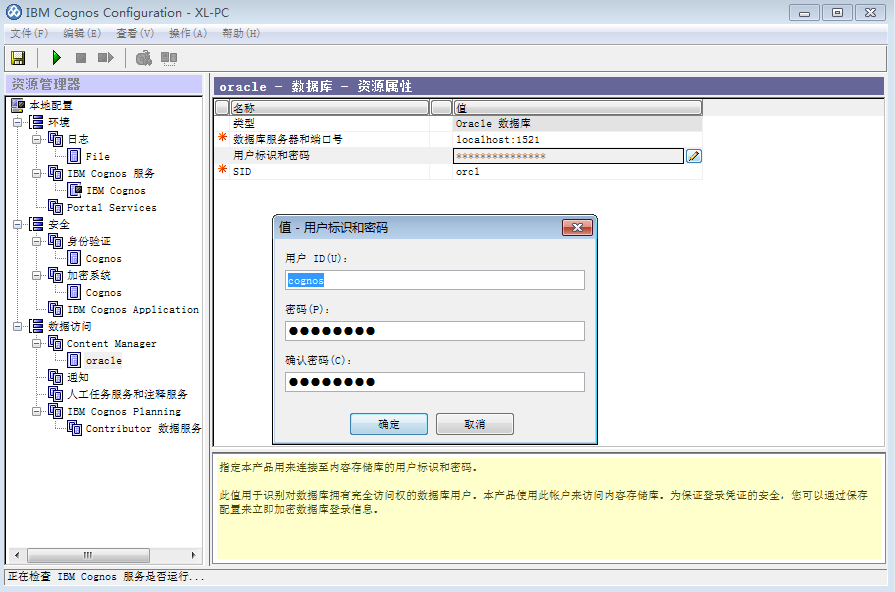Screen dimensions: 895x592
Task: Click the tree scrollbar left arrow
Action: pyautogui.click(x=17, y=555)
